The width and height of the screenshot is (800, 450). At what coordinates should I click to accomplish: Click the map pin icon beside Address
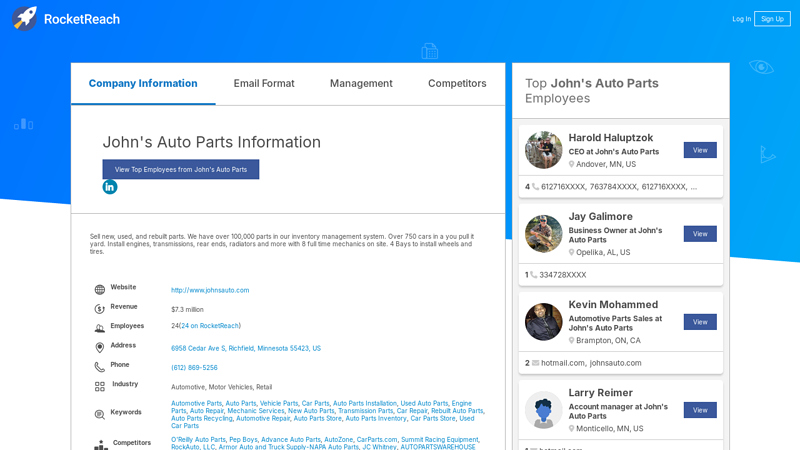point(99,347)
